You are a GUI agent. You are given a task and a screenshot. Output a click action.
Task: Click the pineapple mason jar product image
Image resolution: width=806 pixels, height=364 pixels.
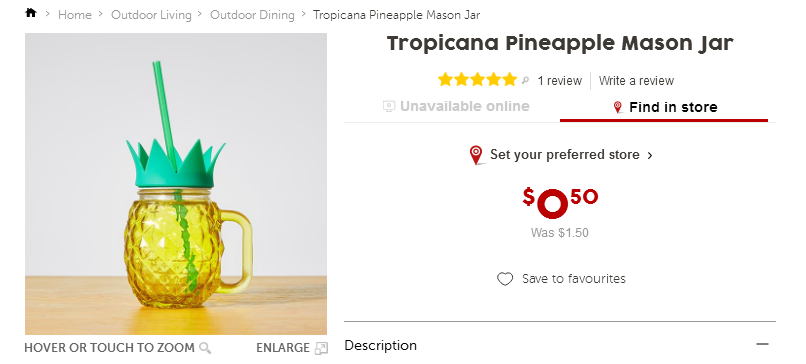tap(176, 184)
